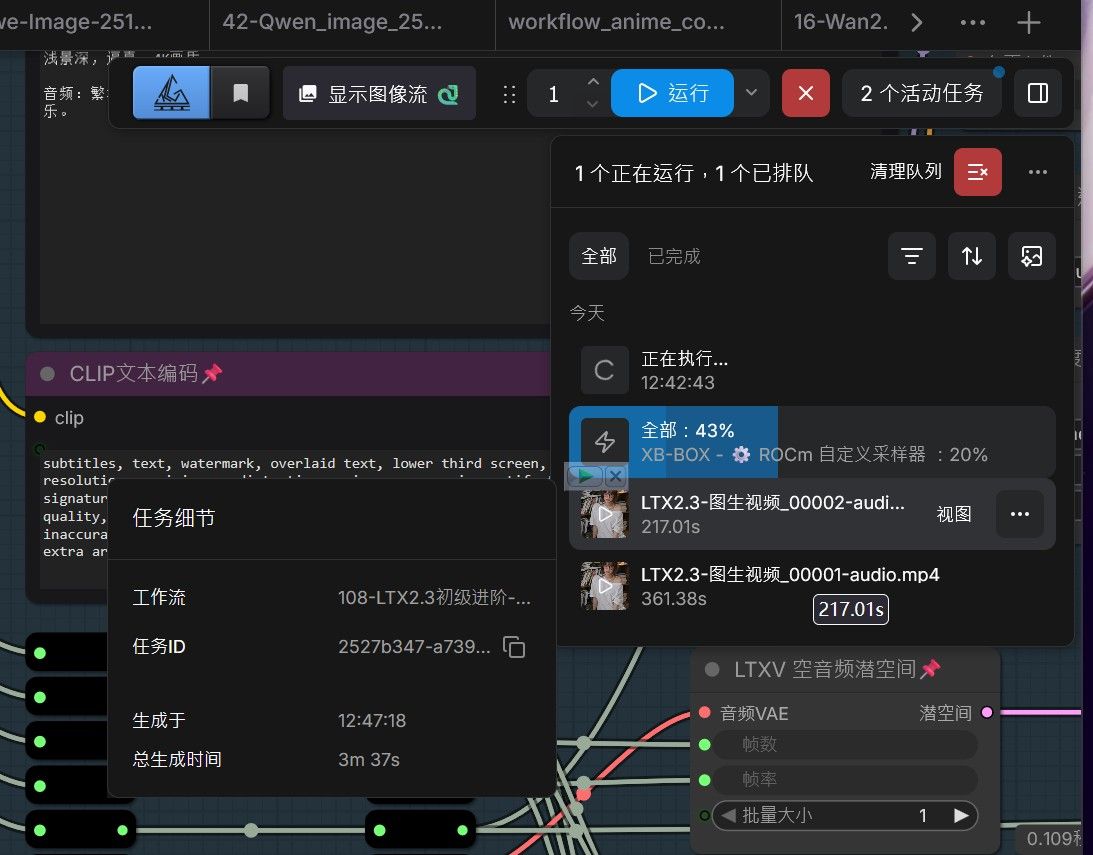Click 视图 on the LTX2.3 00002 item
This screenshot has width=1093, height=855.
(954, 514)
